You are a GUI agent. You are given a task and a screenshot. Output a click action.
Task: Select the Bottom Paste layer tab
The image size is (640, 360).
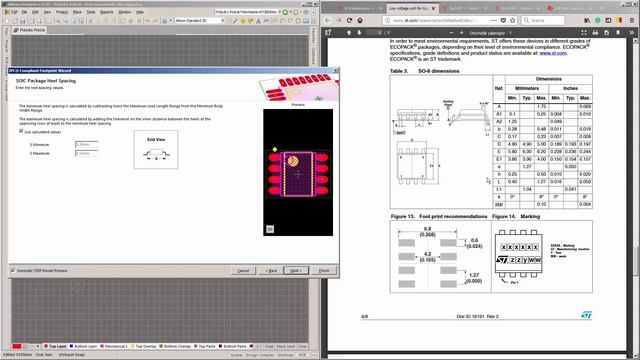click(233, 346)
